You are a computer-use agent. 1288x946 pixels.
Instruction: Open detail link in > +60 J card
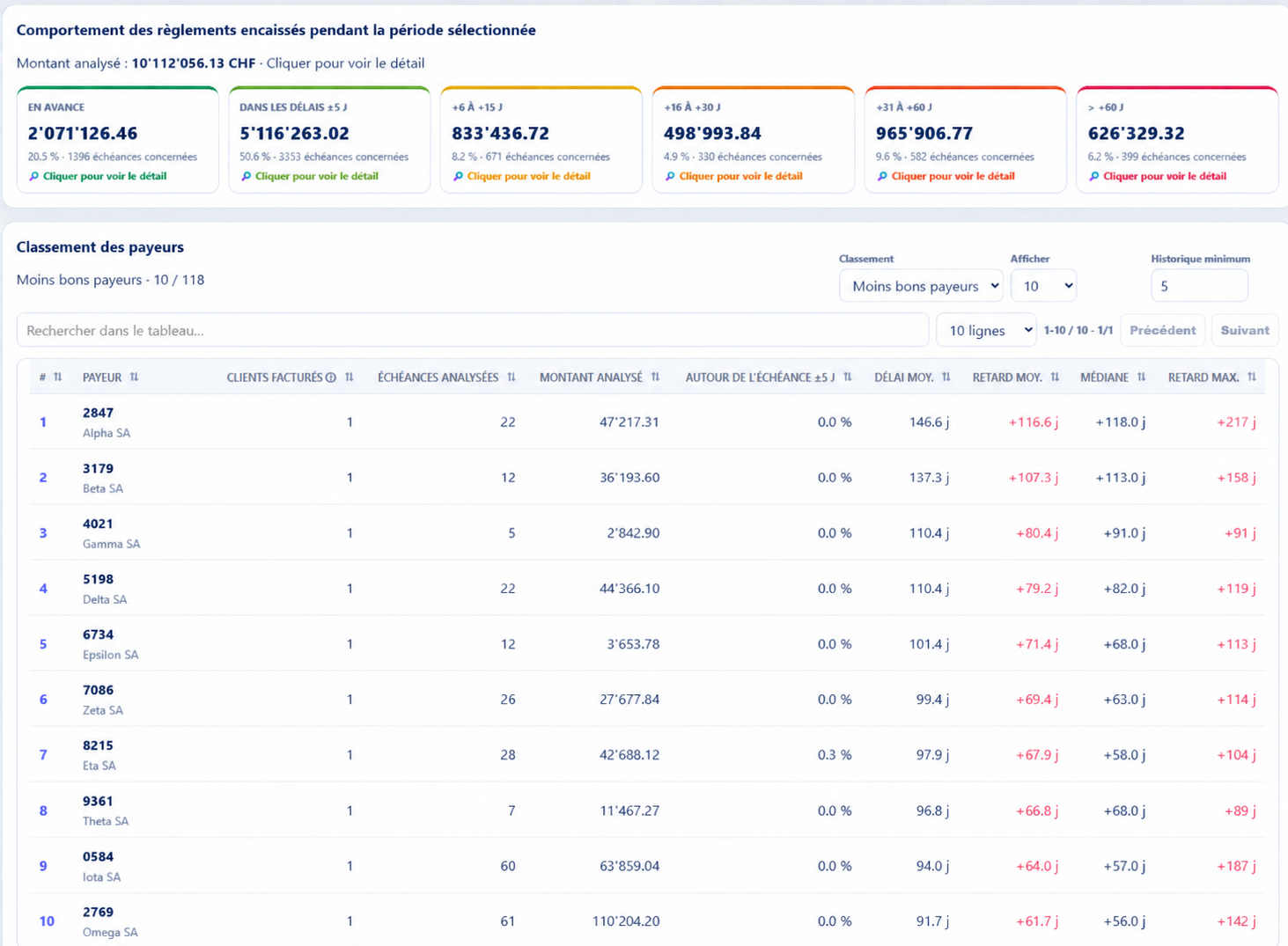(1165, 176)
